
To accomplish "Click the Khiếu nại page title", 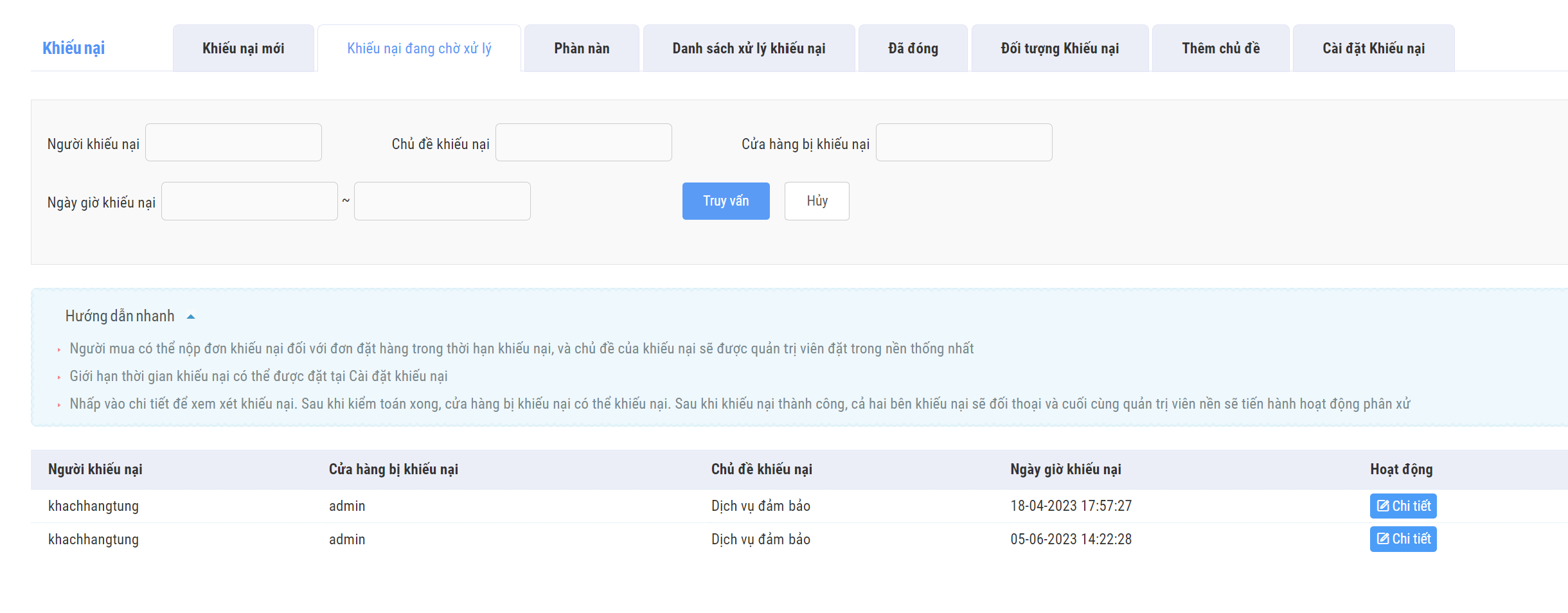I will coord(73,48).
